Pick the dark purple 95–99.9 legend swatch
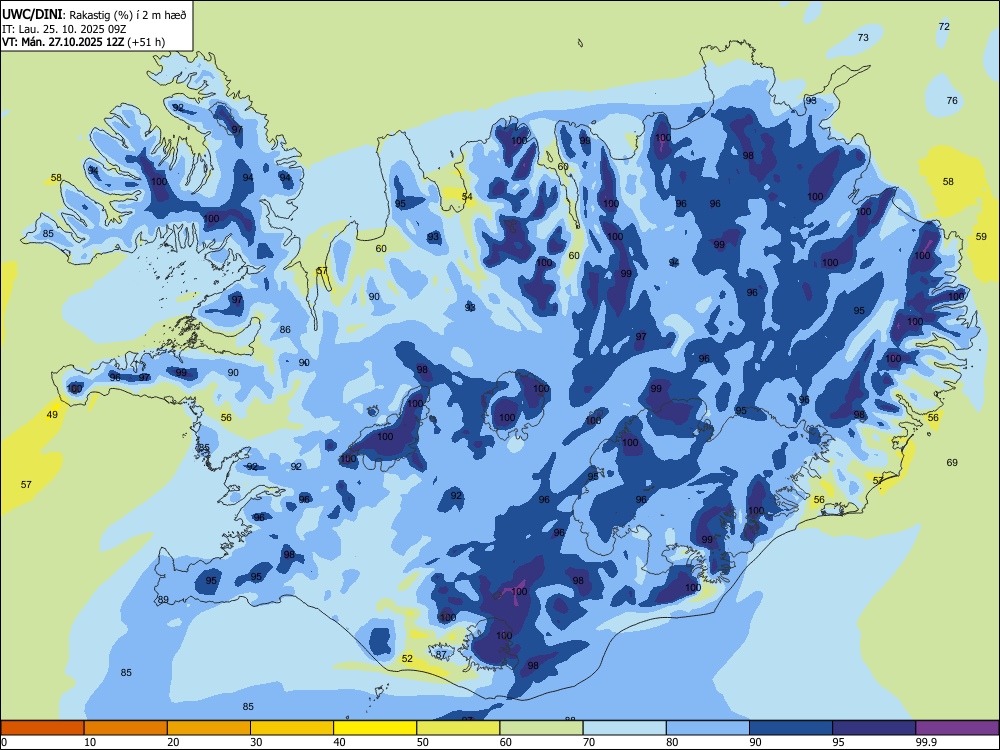The image size is (1000, 750). pos(874,728)
